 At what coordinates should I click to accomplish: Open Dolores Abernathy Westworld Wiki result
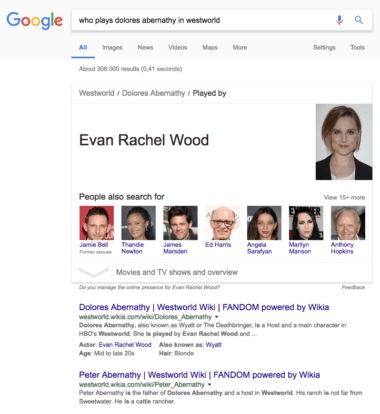(204, 307)
